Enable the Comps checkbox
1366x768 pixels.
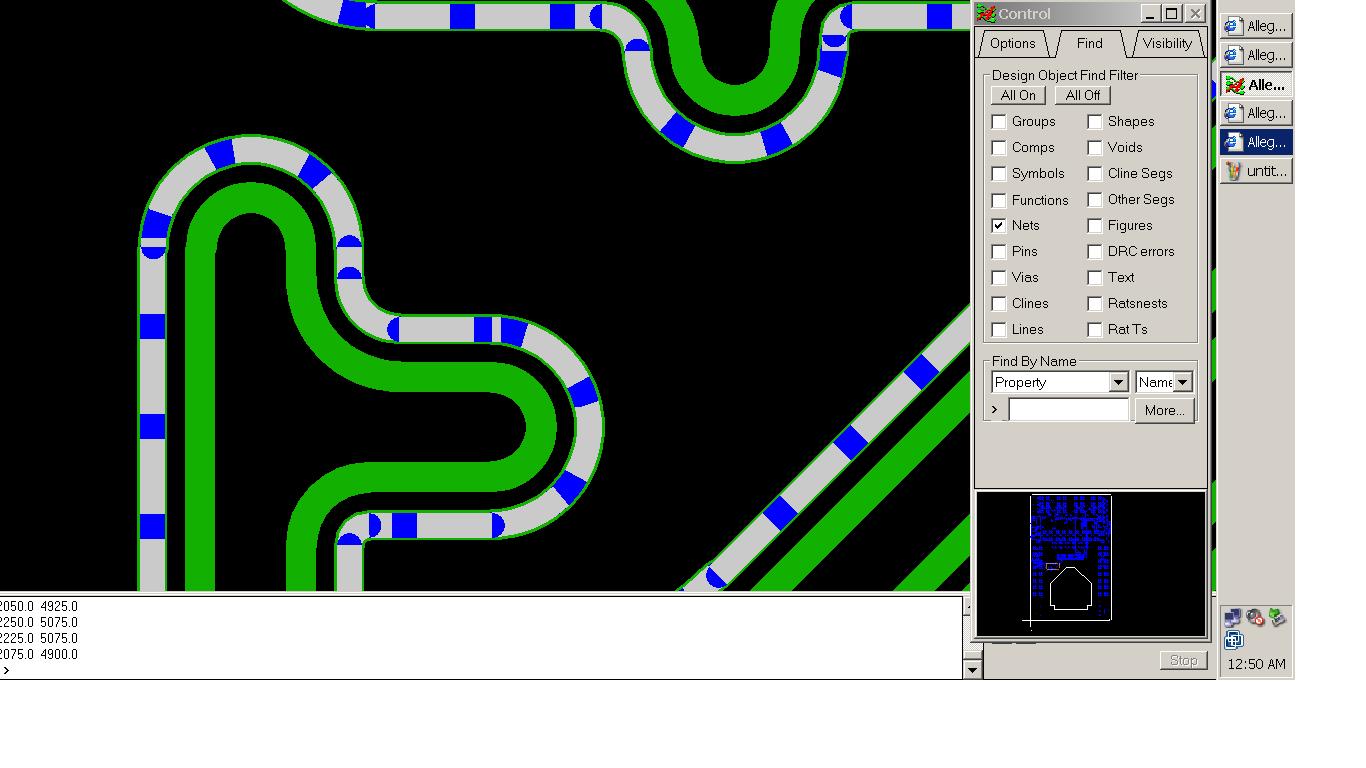[999, 147]
